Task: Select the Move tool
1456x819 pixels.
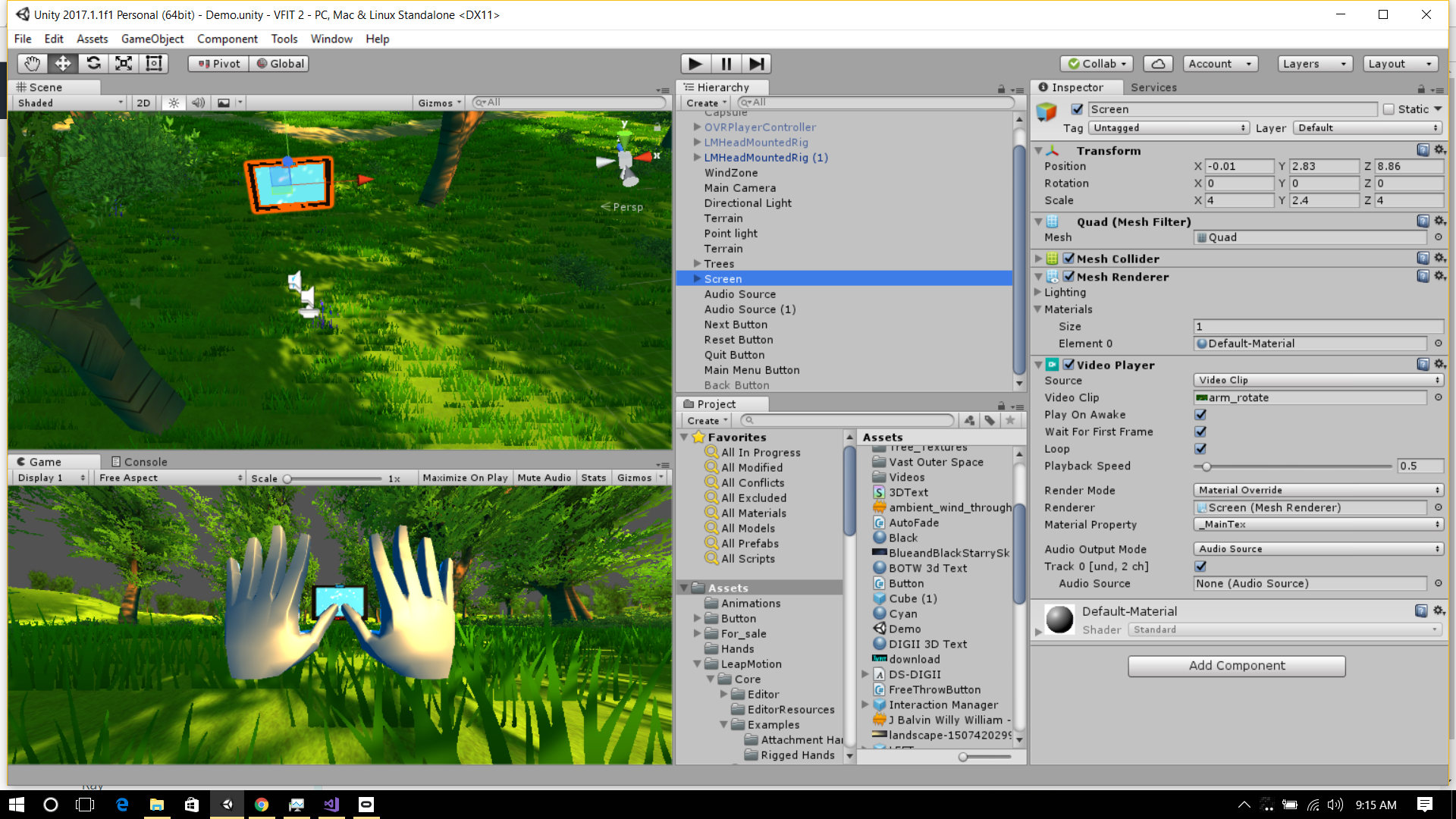Action: [63, 64]
